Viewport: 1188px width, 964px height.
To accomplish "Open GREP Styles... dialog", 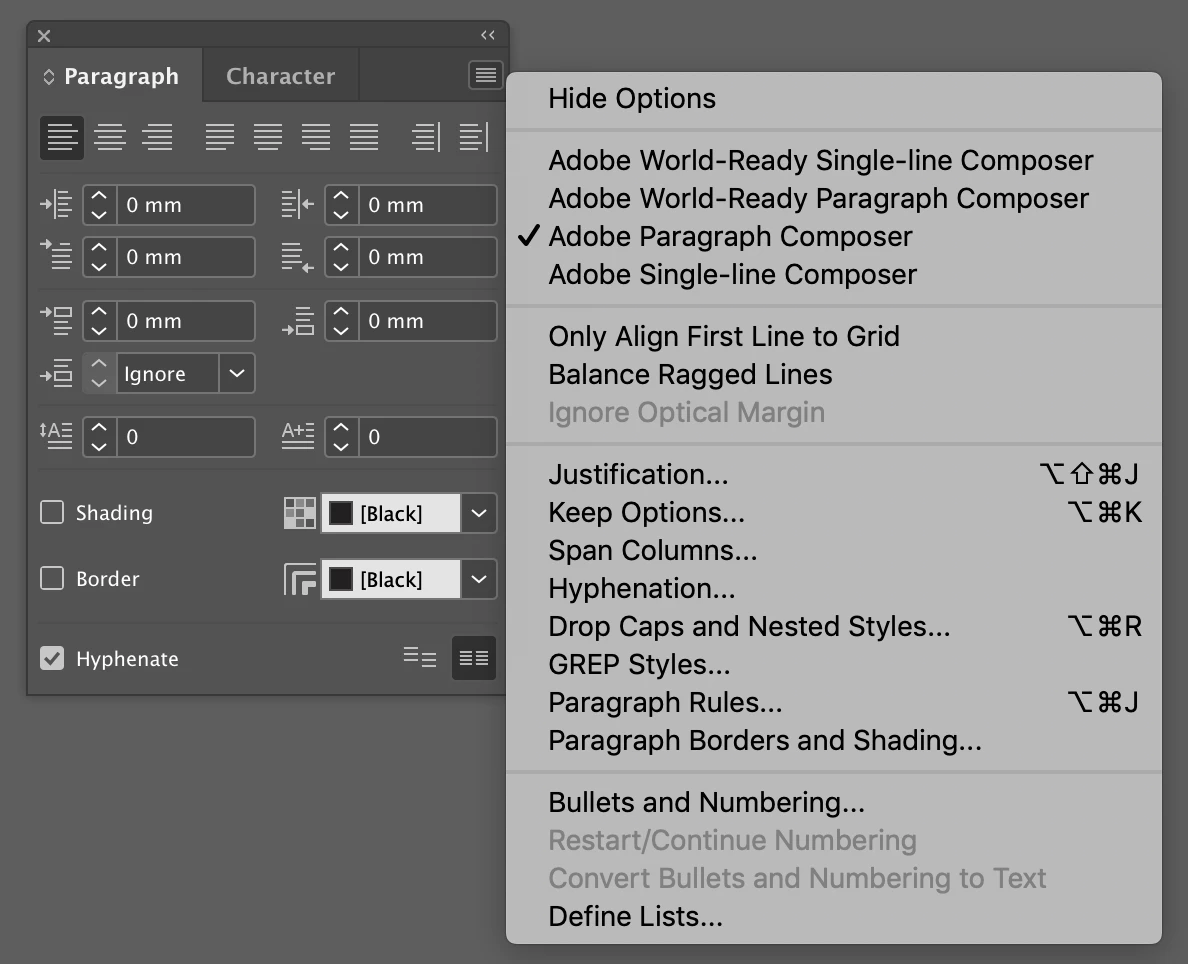I will [833, 664].
